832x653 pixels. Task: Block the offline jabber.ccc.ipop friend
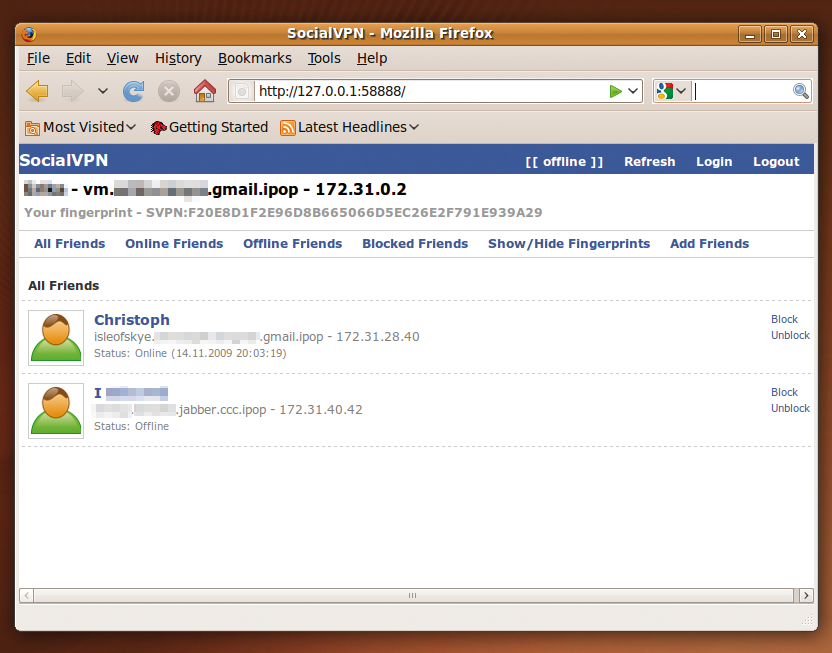pyautogui.click(x=784, y=393)
